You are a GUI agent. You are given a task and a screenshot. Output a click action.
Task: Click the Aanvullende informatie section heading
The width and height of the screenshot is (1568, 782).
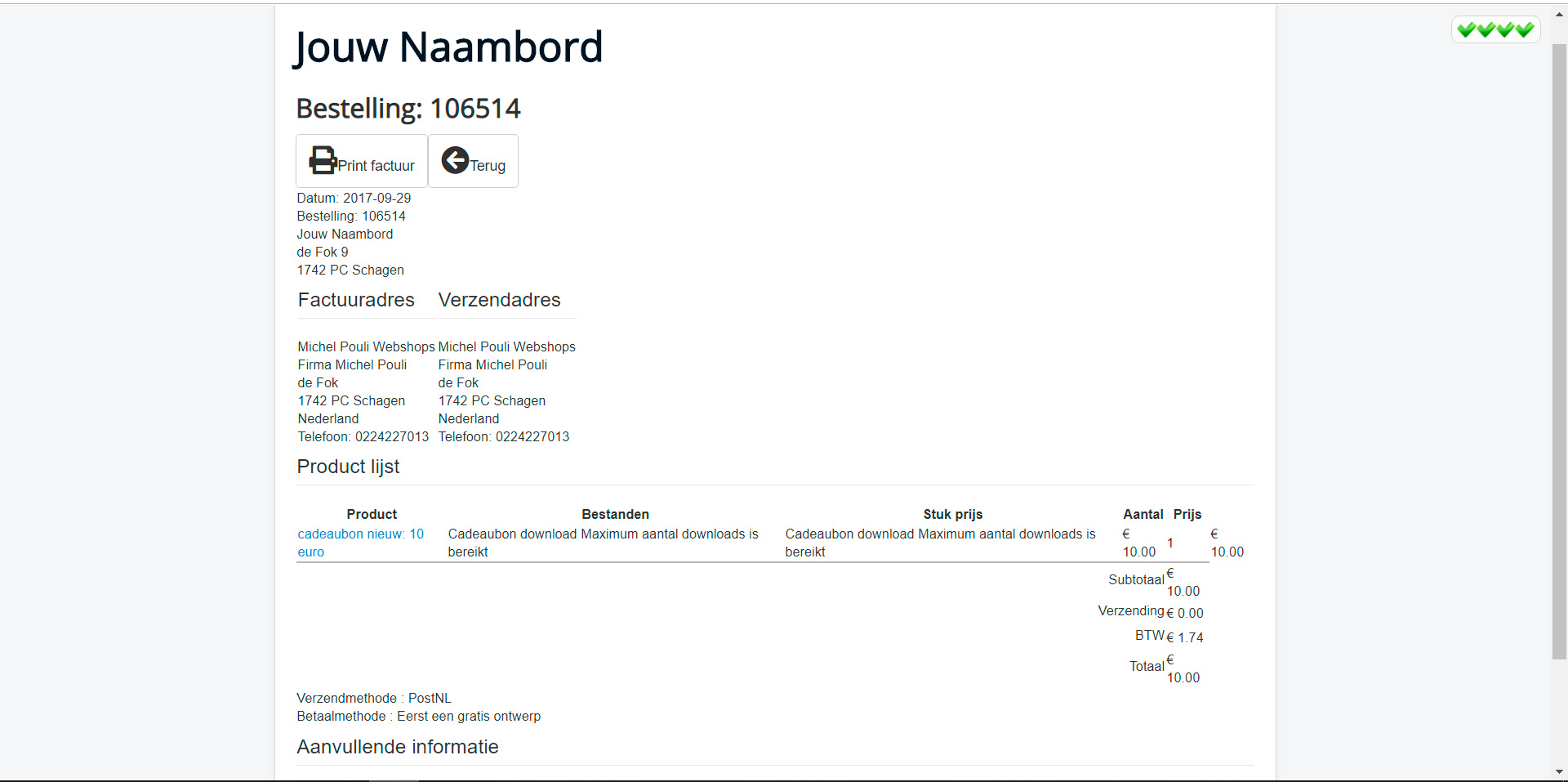click(398, 747)
